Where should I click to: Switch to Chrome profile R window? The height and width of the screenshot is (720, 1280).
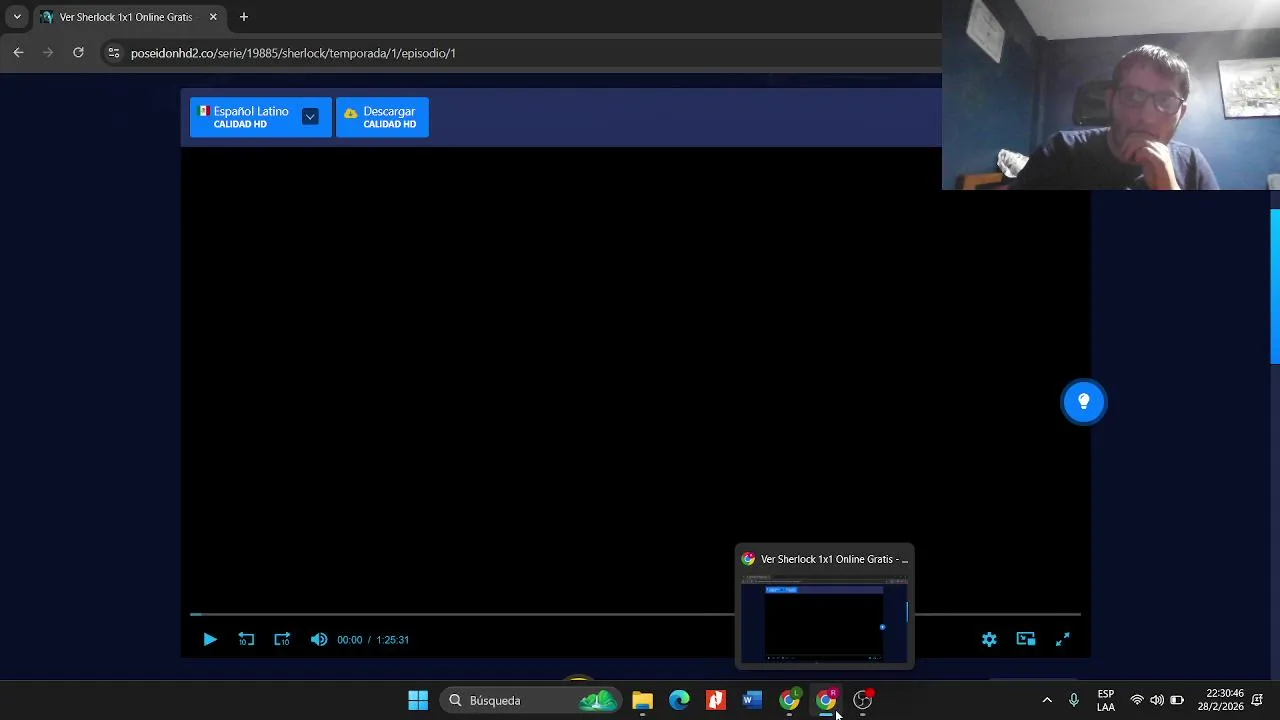(826, 700)
